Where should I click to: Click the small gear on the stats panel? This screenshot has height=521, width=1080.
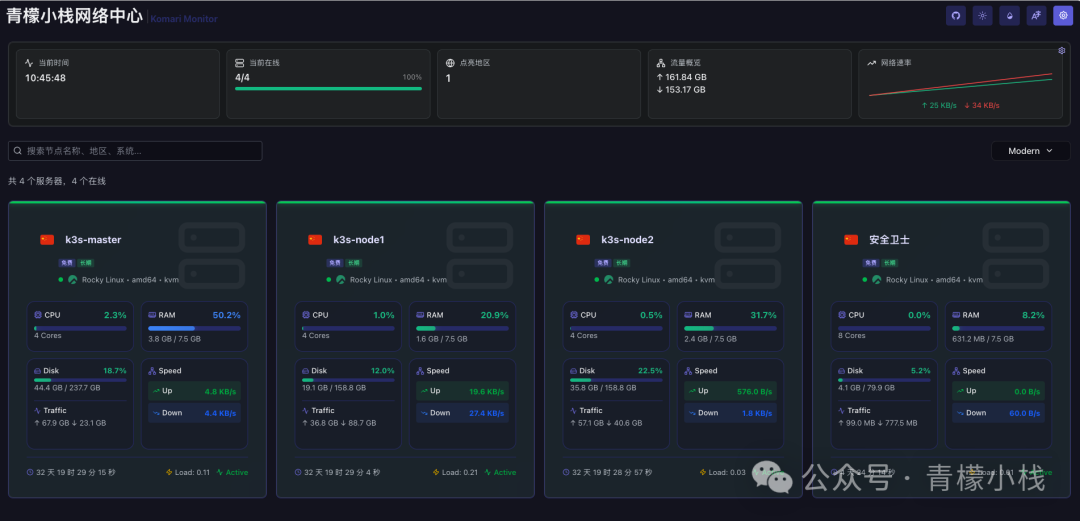click(1061, 50)
